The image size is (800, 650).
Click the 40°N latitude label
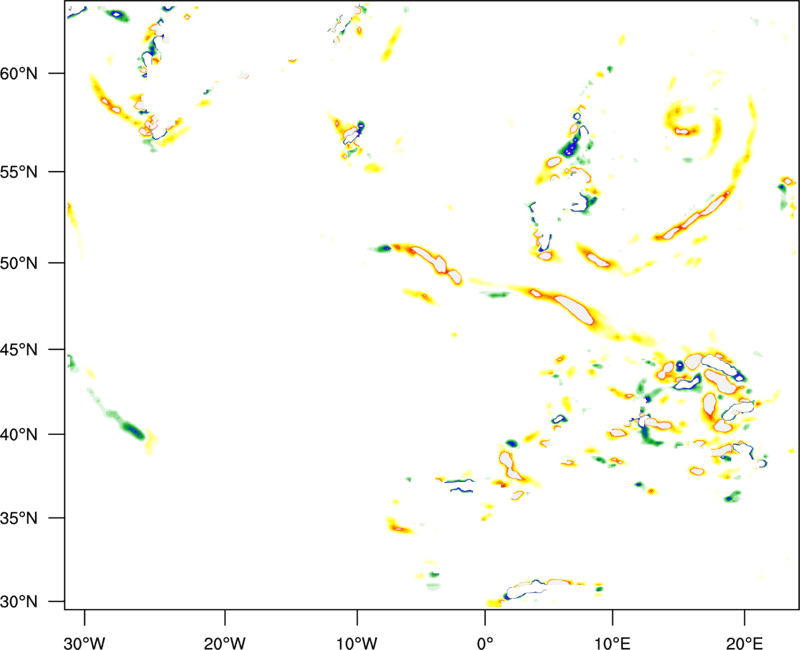click(19, 435)
